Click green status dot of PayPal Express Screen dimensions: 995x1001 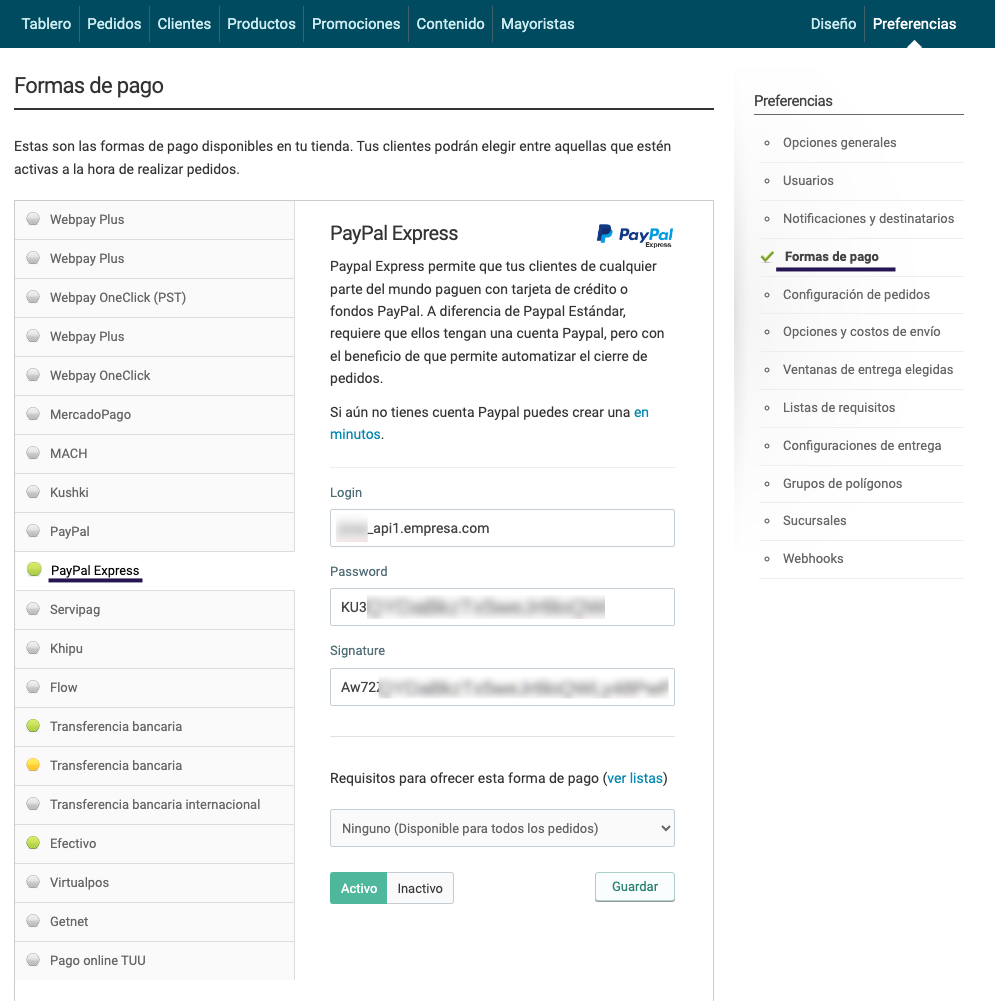coord(34,569)
